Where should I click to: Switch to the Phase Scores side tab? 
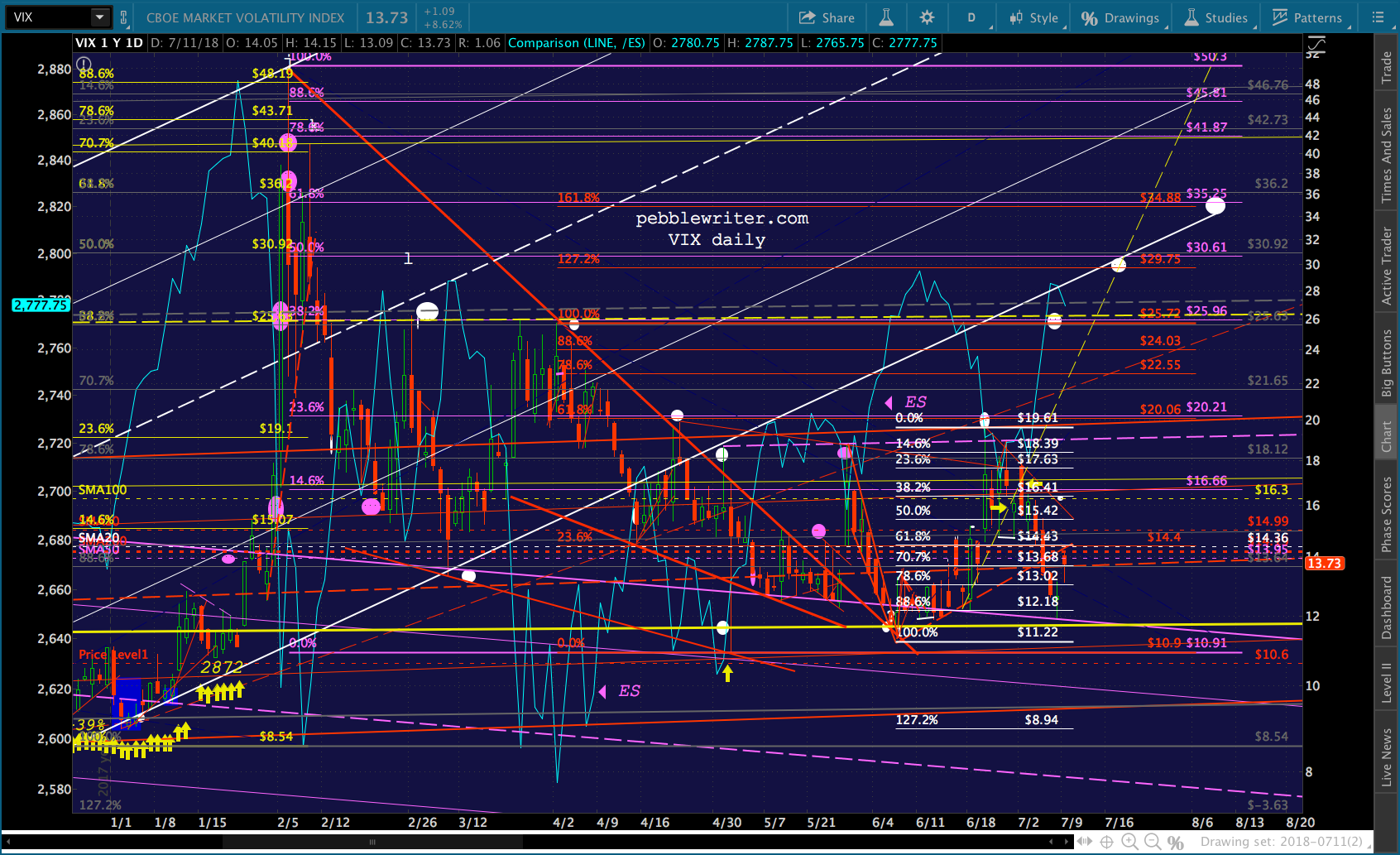(1387, 515)
